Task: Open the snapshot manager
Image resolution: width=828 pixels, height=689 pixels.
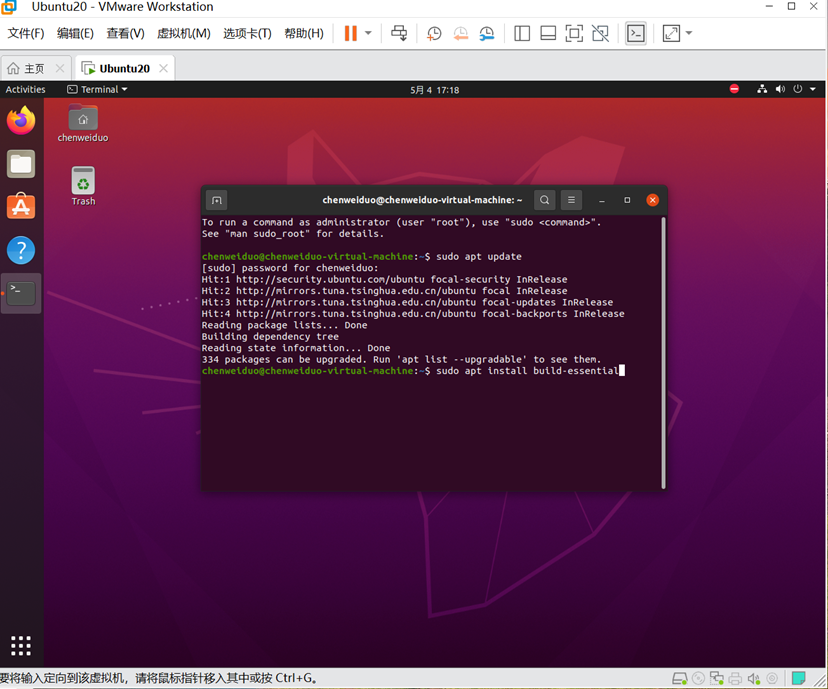Action: 486,34
